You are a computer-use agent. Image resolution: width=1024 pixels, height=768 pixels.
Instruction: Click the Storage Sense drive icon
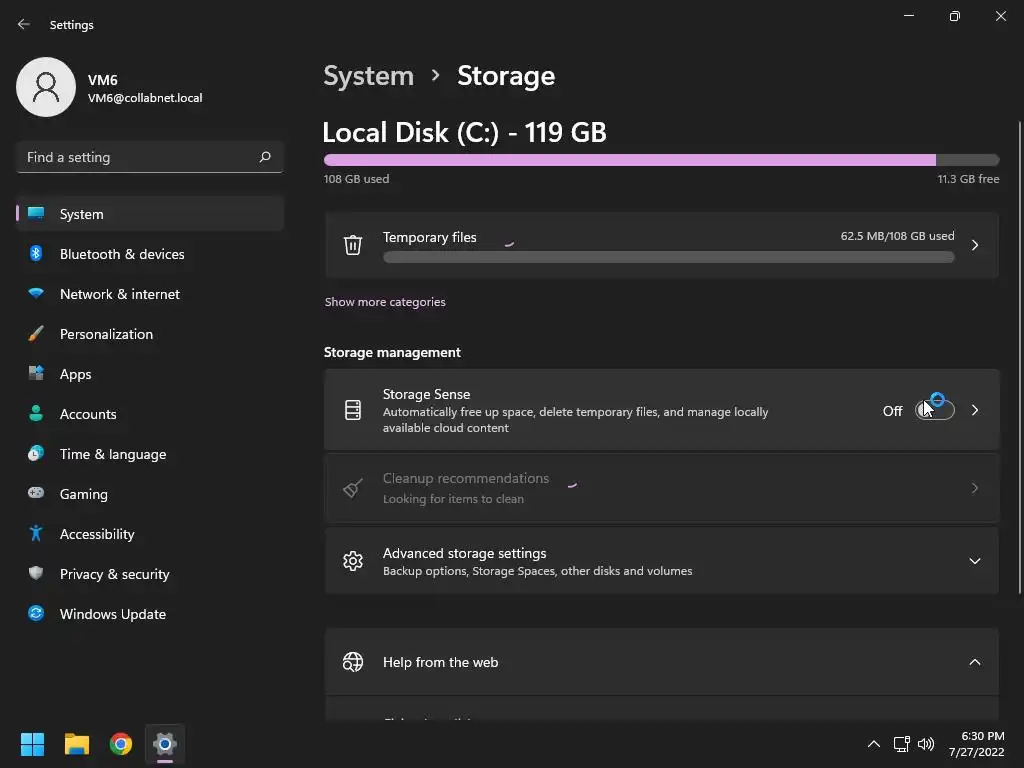pos(353,410)
